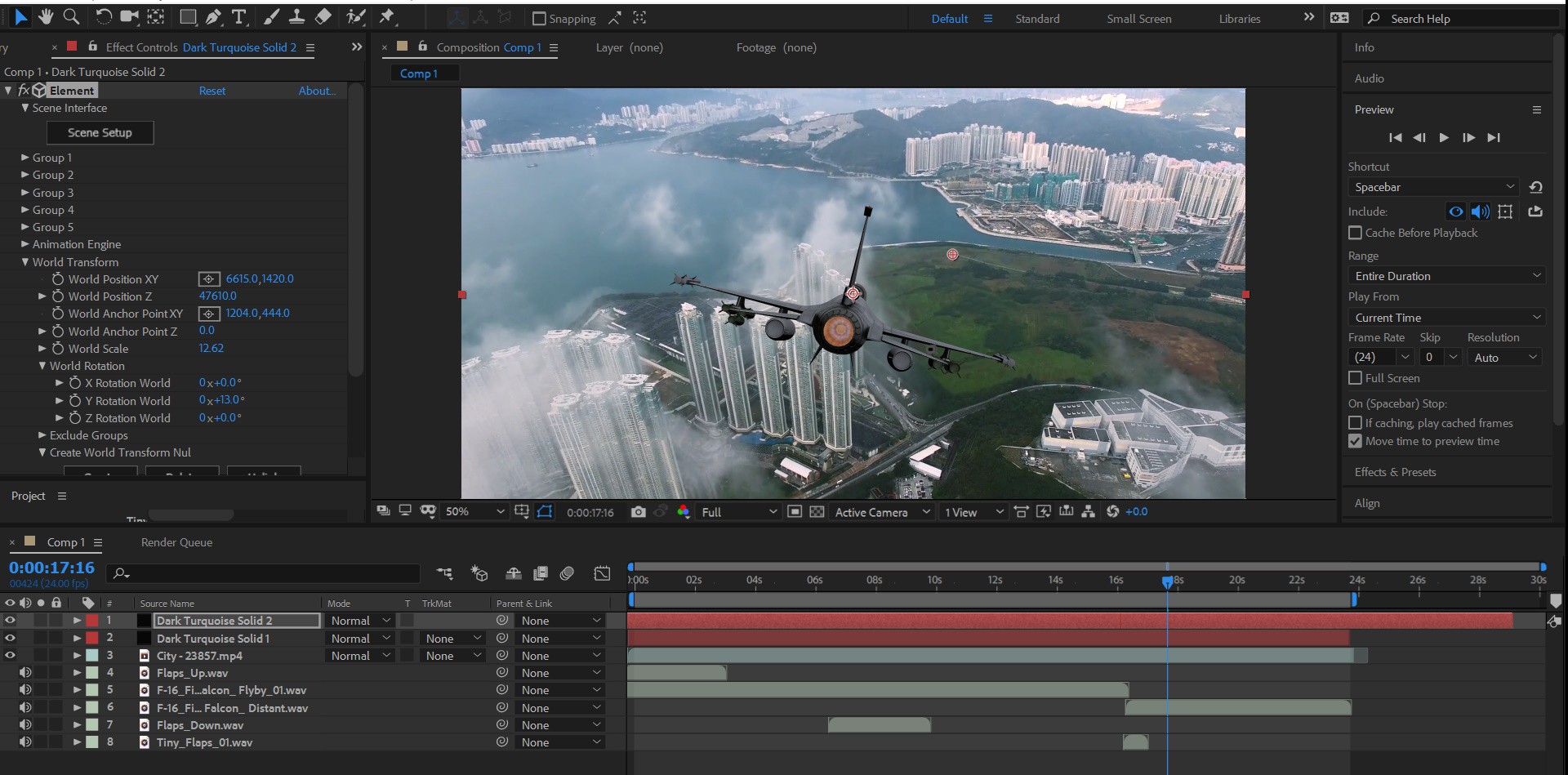Expand Group 1 in Effect Controls

[24, 158]
